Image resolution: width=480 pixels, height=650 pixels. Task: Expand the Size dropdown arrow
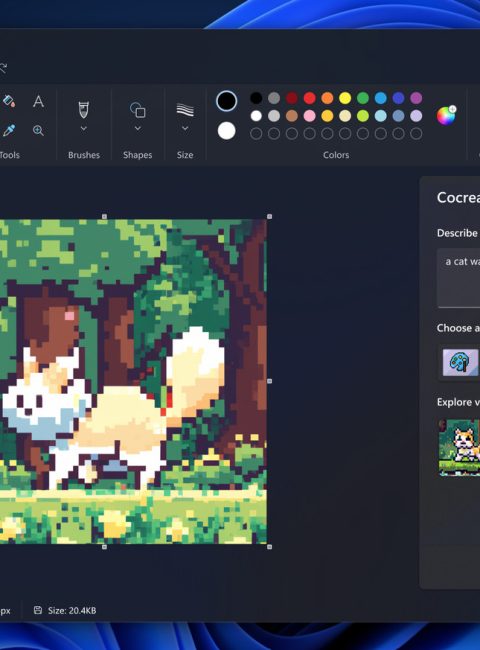pyautogui.click(x=185, y=129)
